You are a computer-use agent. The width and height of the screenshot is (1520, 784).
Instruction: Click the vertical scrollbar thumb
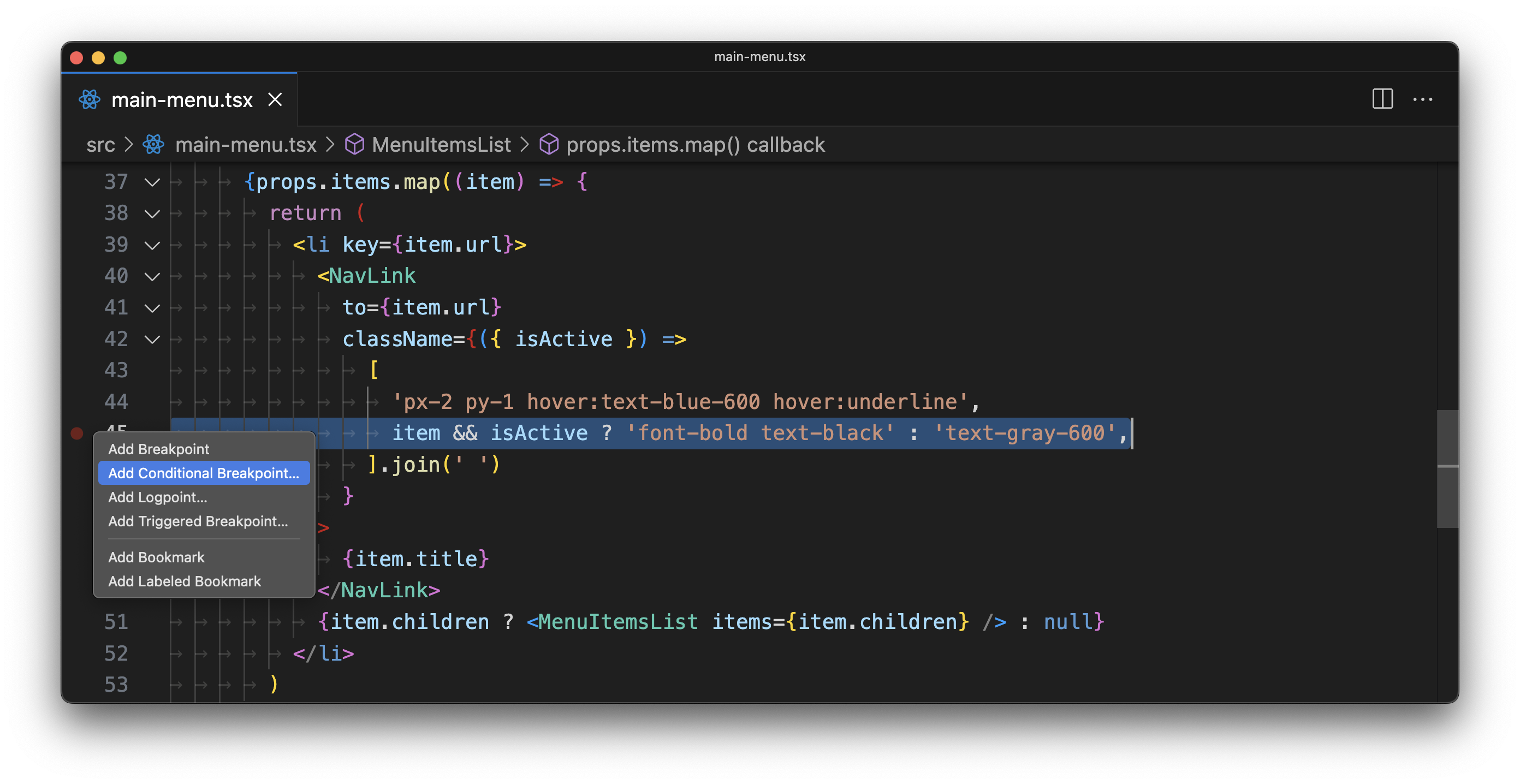[x=1447, y=468]
